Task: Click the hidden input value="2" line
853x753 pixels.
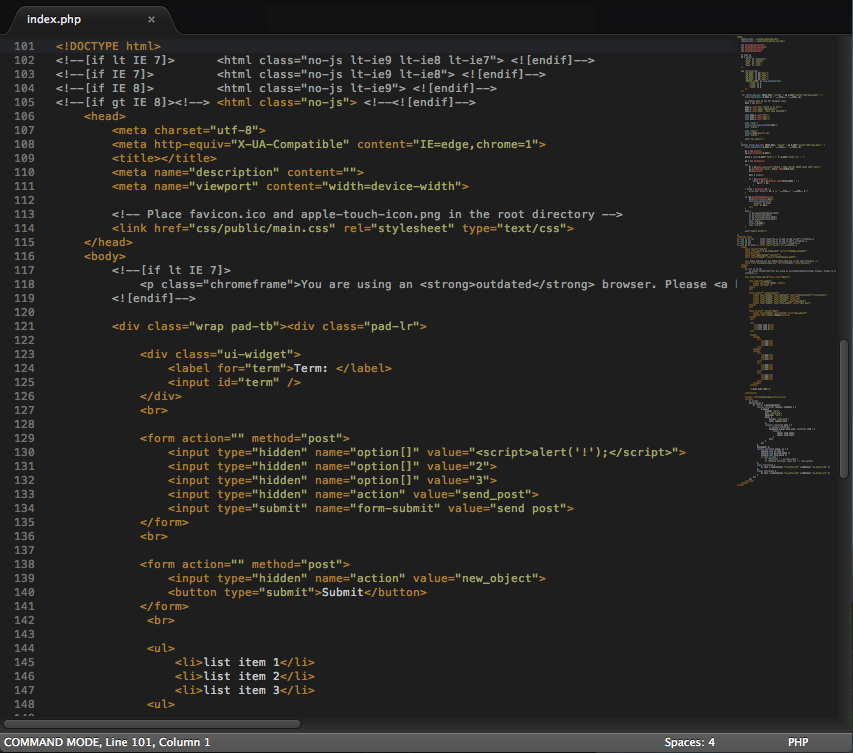Action: [332, 467]
